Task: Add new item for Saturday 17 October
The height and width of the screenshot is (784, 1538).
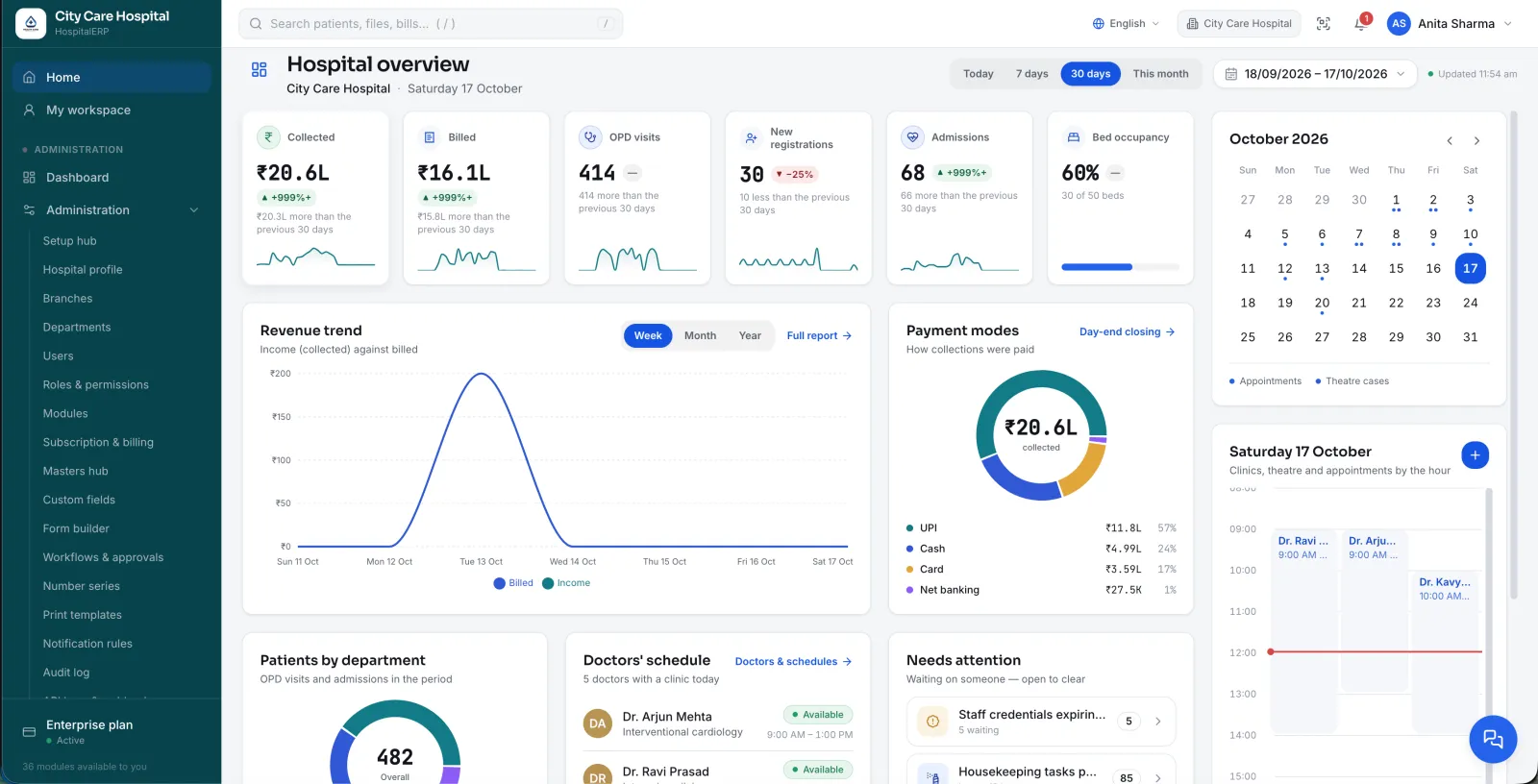Action: pos(1475,455)
